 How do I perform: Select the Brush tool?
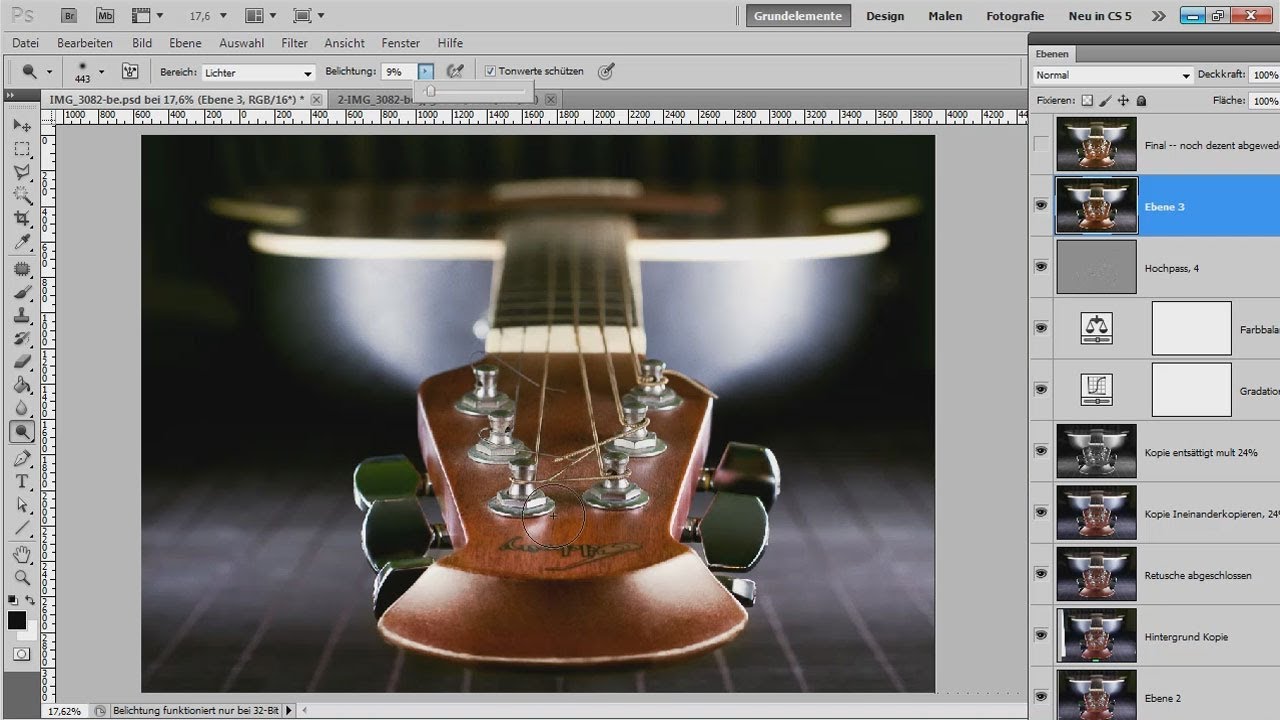tap(22, 292)
